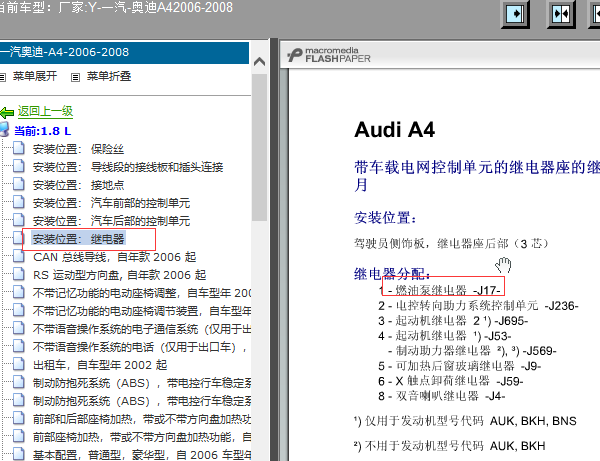Click document icon beside 保险丝
This screenshot has width=600, height=461.
(x=19, y=148)
